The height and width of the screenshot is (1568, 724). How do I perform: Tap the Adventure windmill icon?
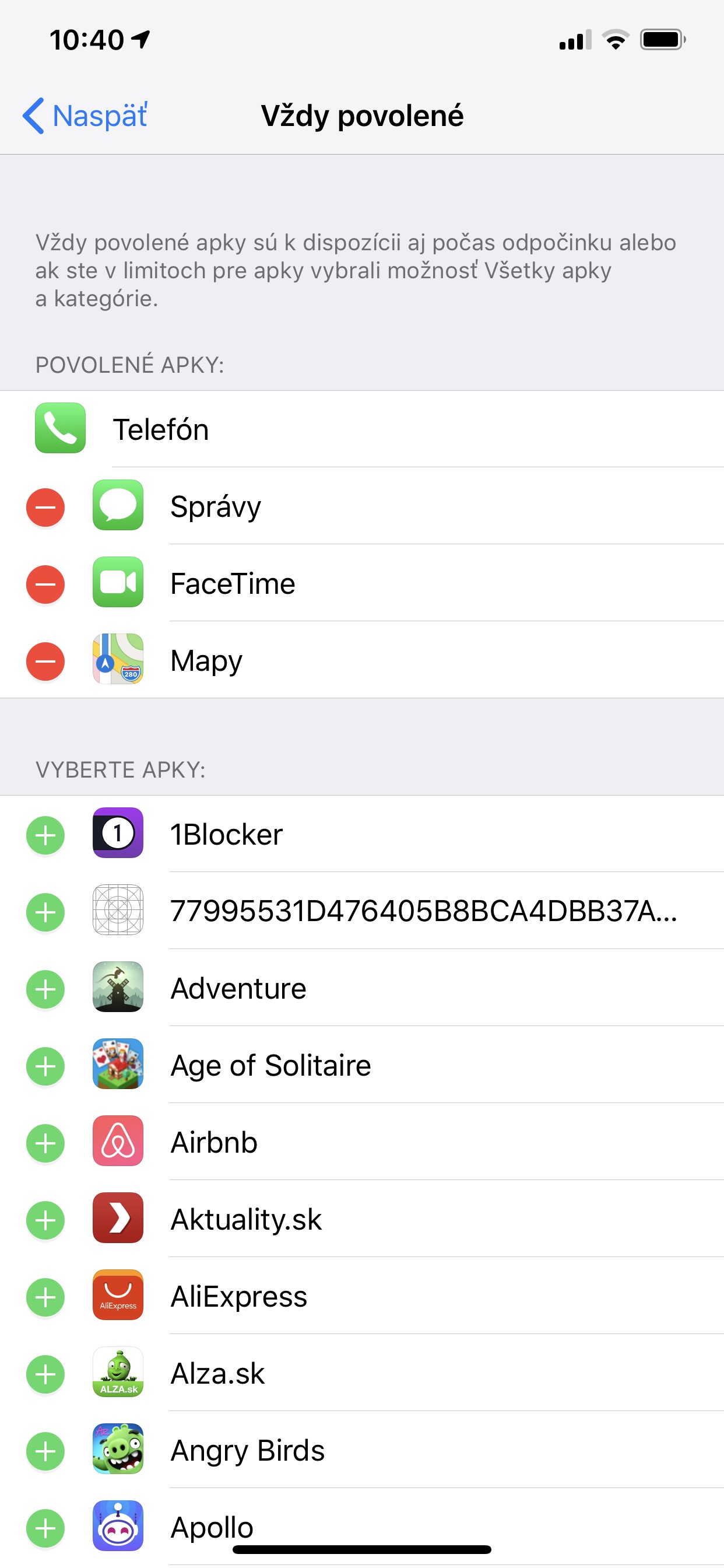pyautogui.click(x=118, y=986)
